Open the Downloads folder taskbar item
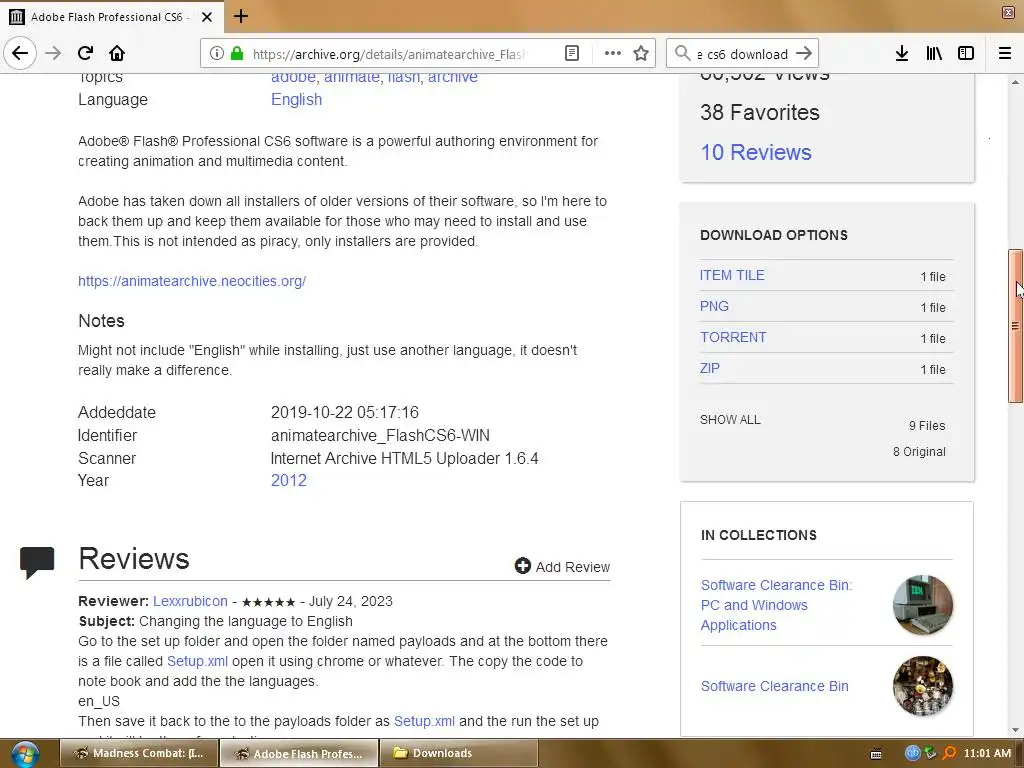1024x768 pixels. (x=458, y=753)
